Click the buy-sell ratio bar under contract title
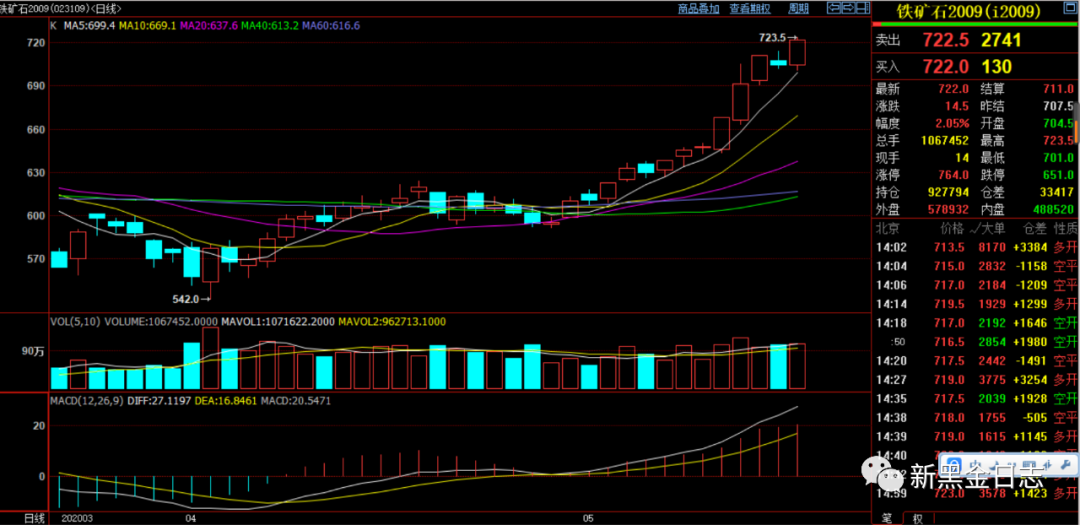 975,24
